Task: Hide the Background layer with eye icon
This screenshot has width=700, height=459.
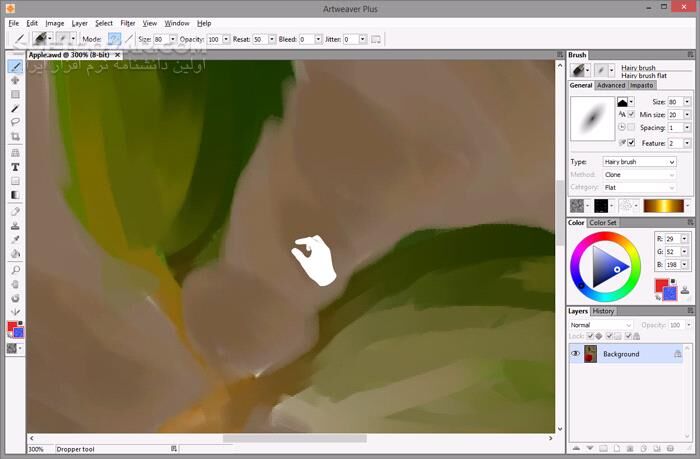Action: click(575, 354)
